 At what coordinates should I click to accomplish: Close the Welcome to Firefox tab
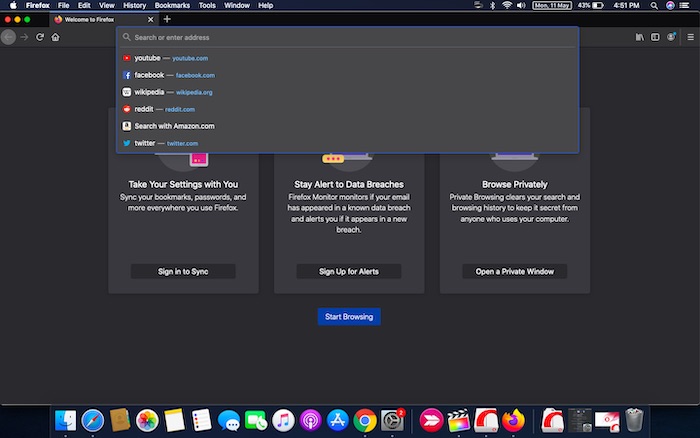coord(150,20)
